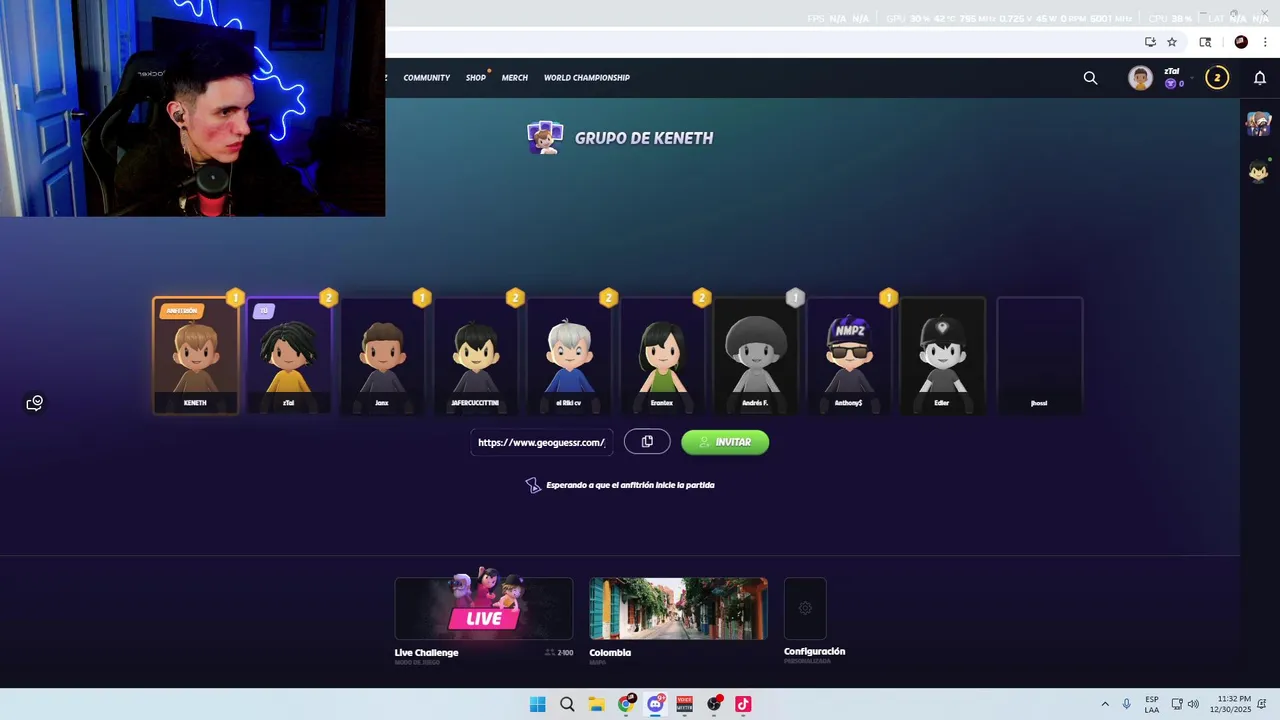Select the Live Challenge game mode thumbnail
Screen dimensions: 1280x720
(x=484, y=608)
